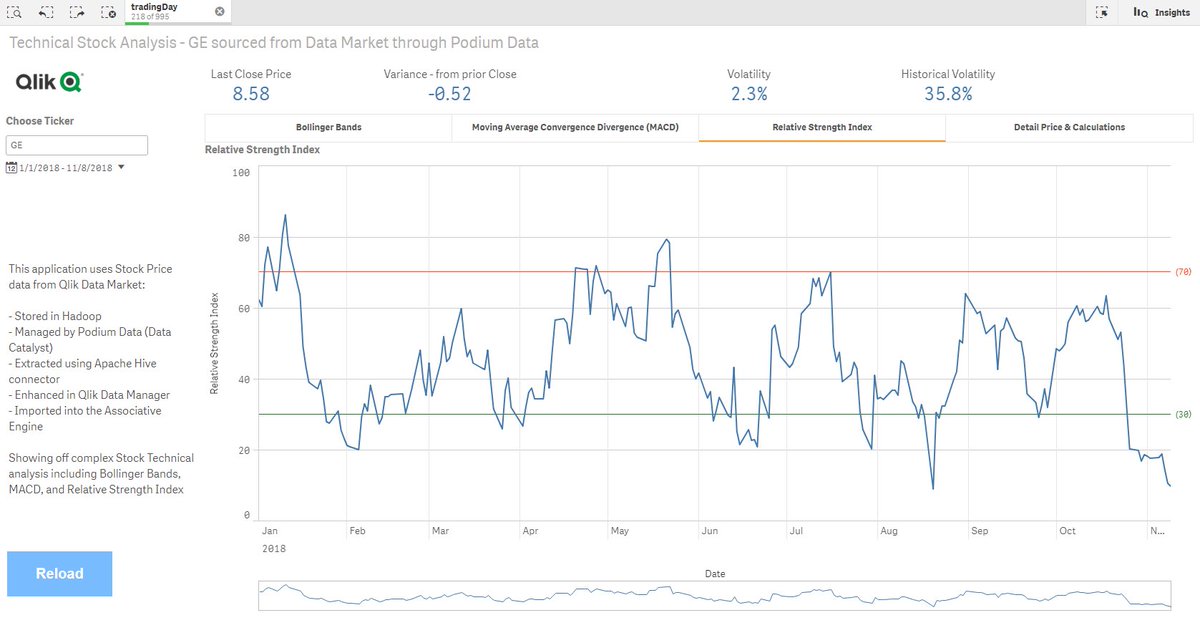Click the mini chart date range slider
Image resolution: width=1200 pixels, height=643 pixels.
click(714, 596)
